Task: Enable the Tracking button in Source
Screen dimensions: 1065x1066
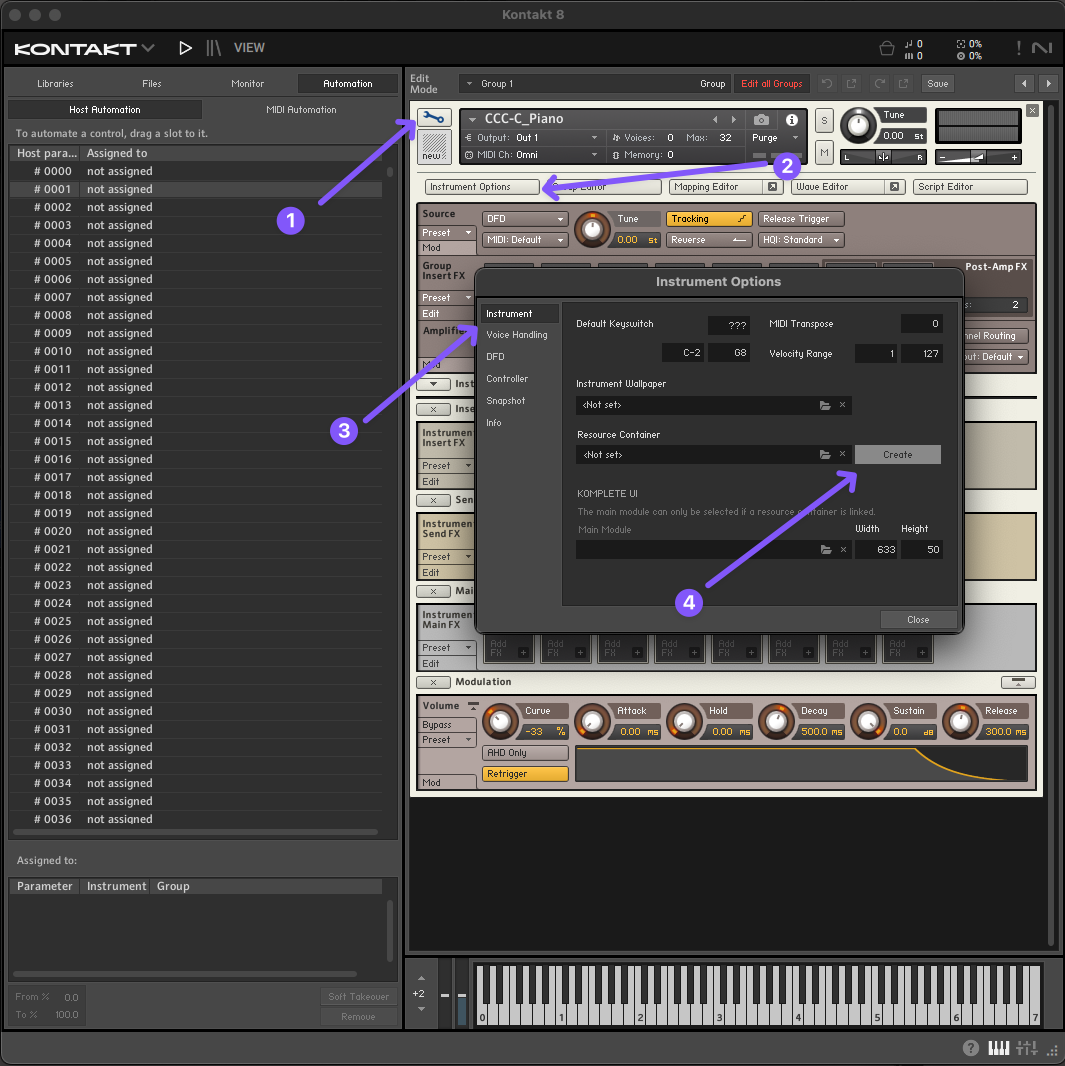Action: point(708,219)
